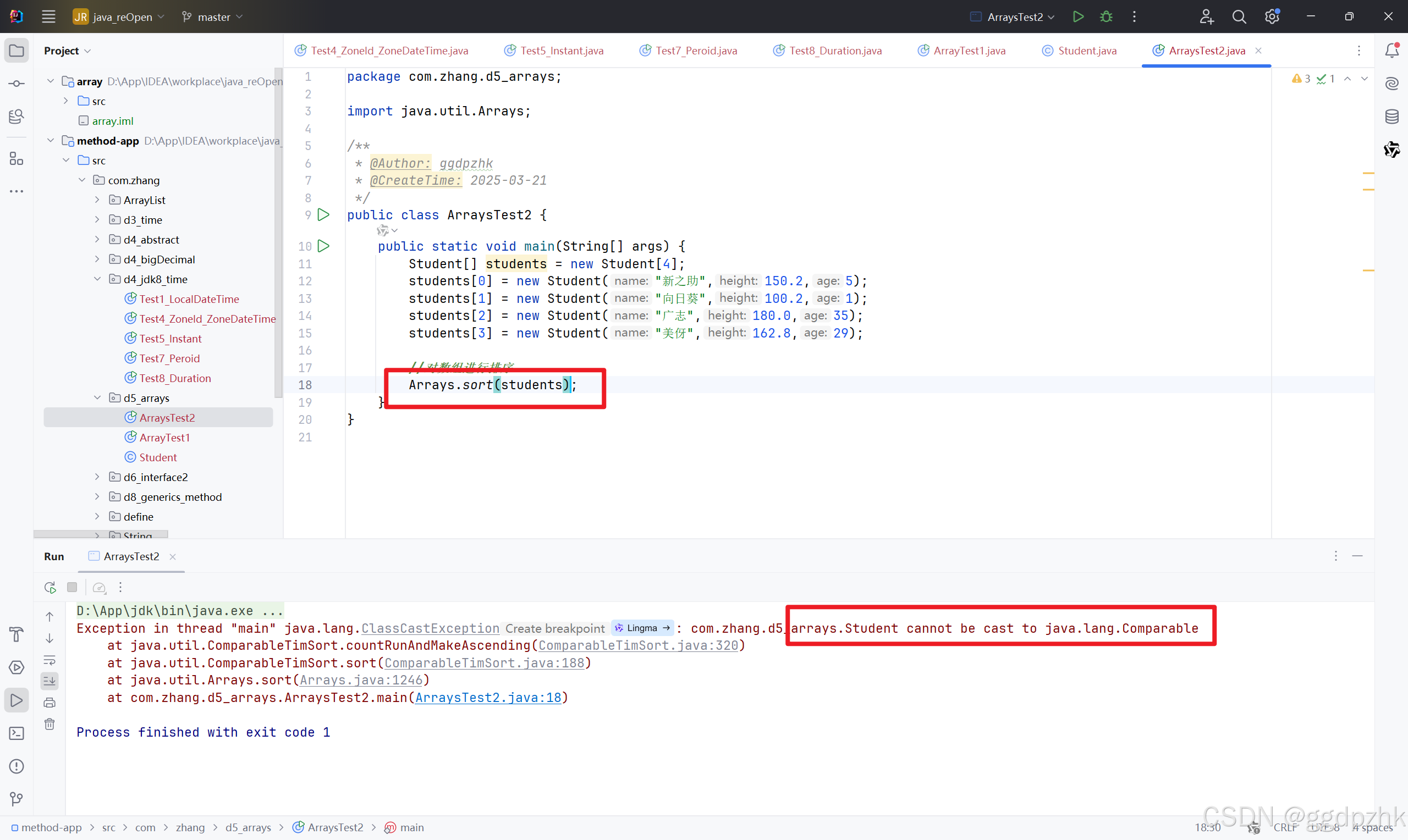The image size is (1408, 840).
Task: Switch to Student.java editor tab
Action: tap(1086, 51)
